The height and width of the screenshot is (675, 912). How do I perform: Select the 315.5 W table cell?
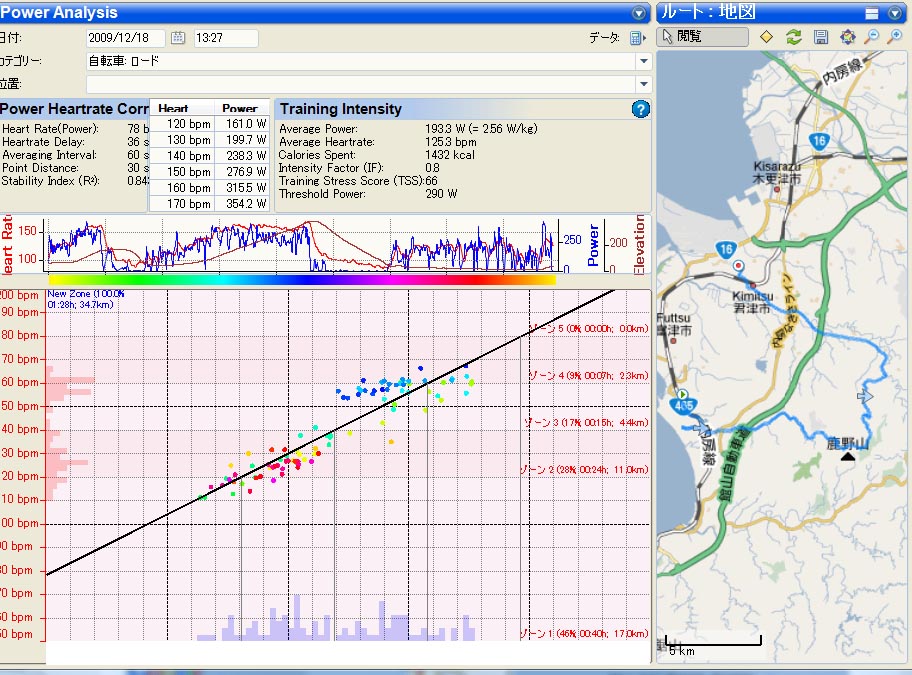241,188
